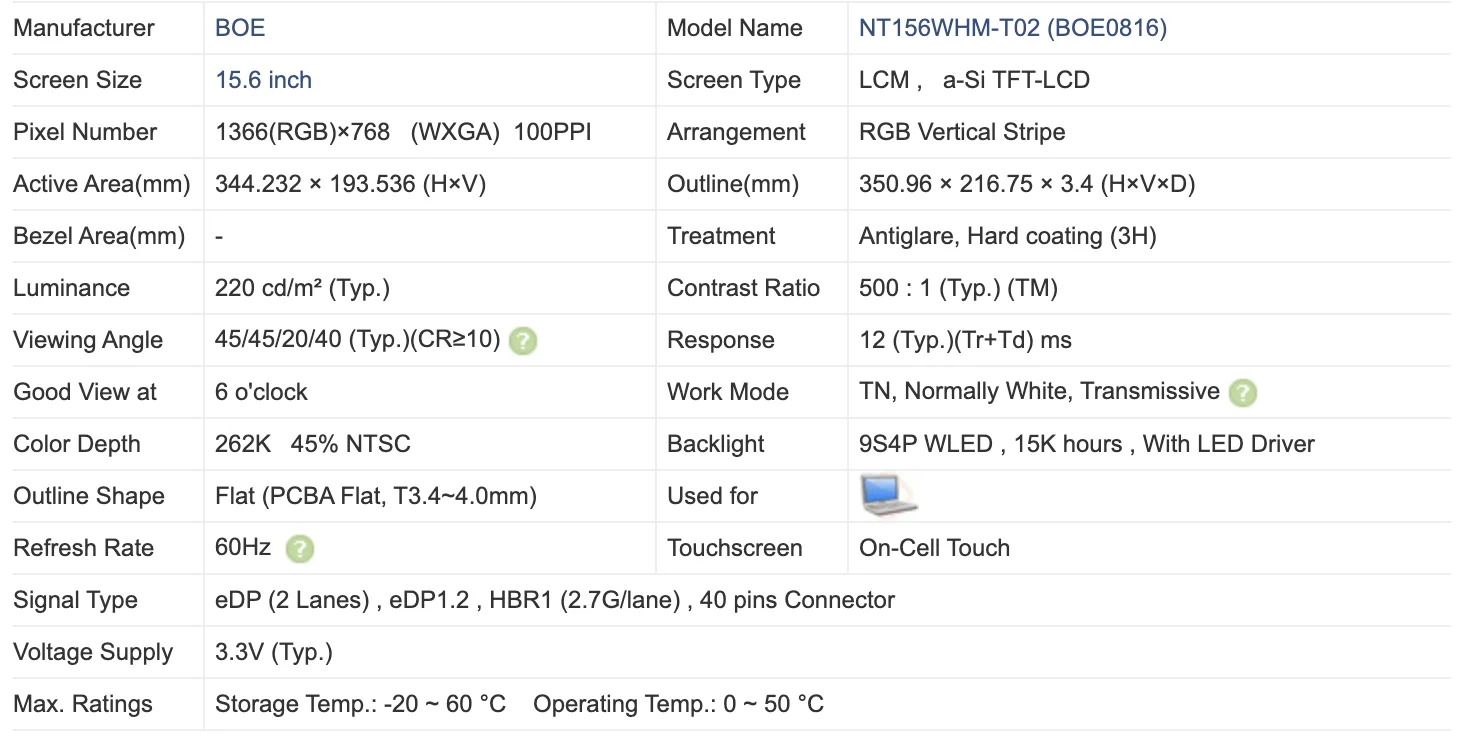Screen dimensions: 1460x736
Task: Select the storage and operating temperature ratings text
Action: click(519, 704)
